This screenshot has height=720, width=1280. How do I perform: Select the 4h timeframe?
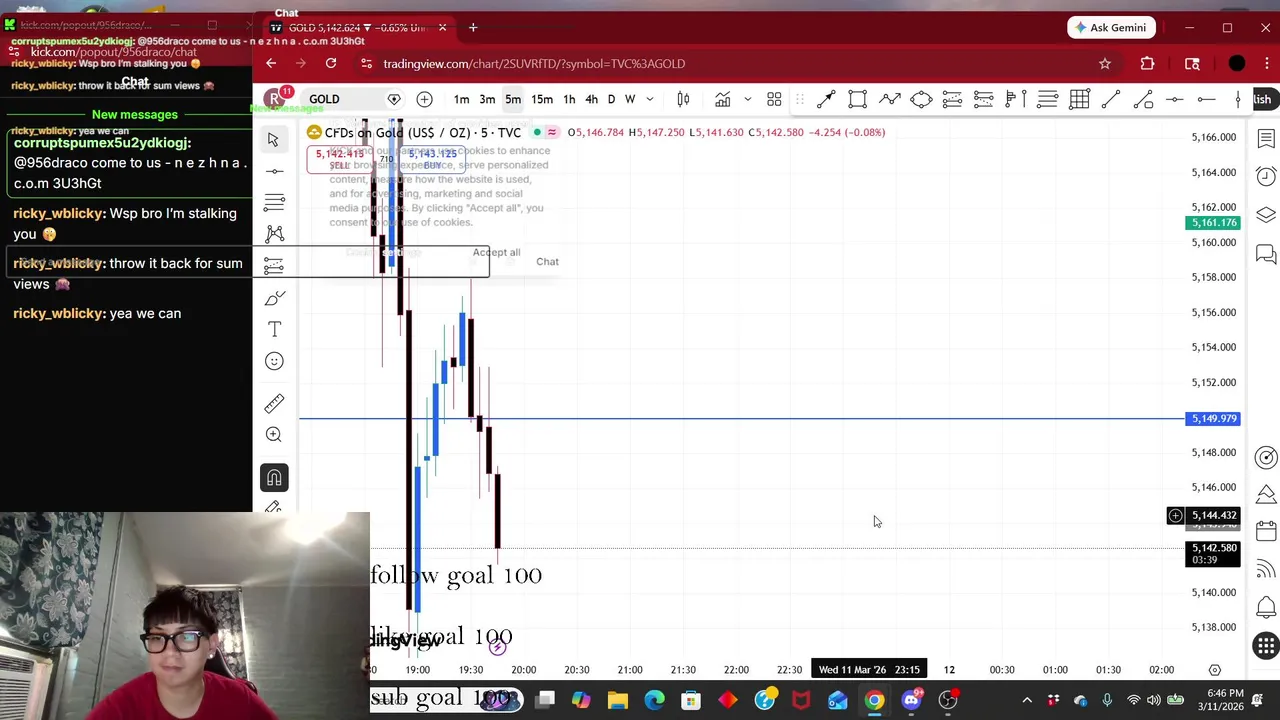[x=591, y=99]
